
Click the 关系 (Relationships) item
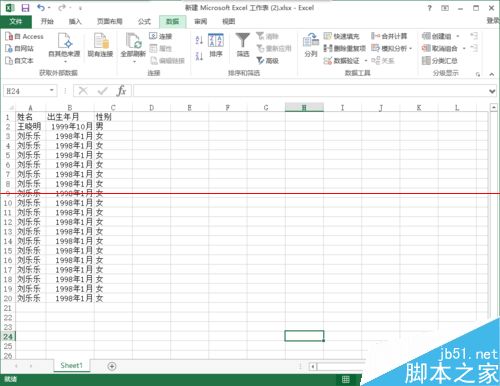383,61
